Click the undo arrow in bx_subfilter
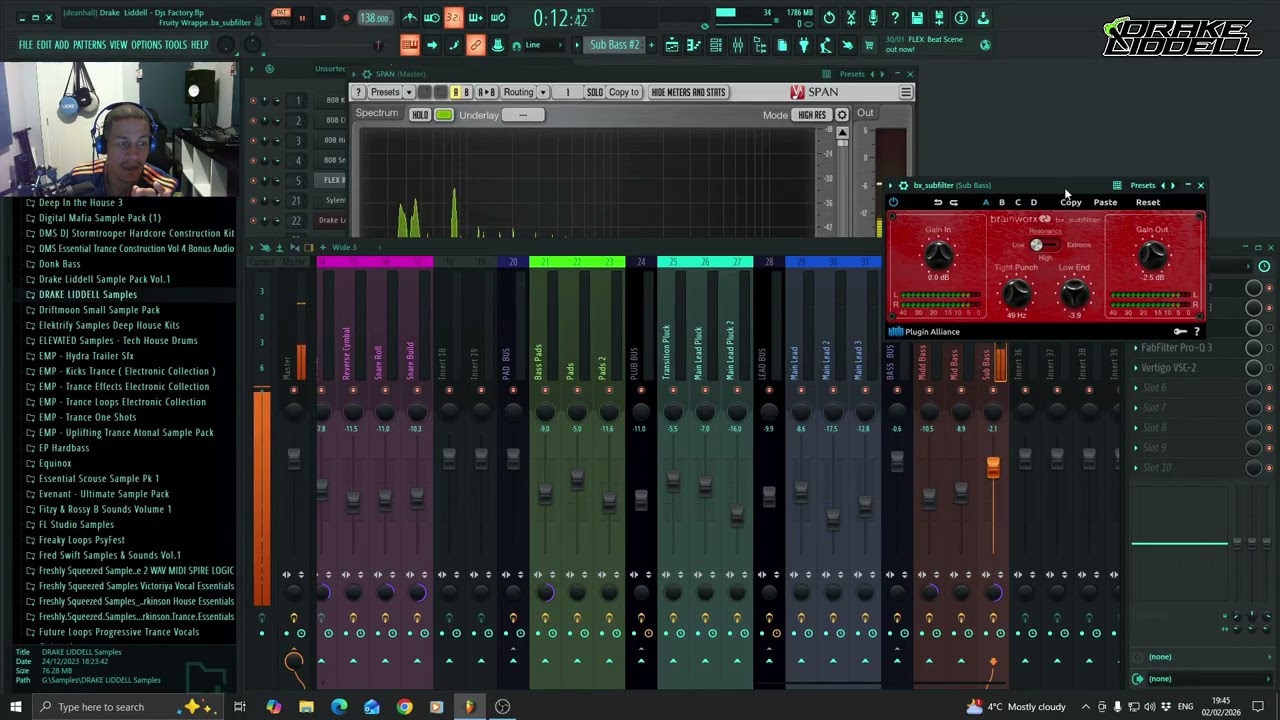 pos(937,202)
